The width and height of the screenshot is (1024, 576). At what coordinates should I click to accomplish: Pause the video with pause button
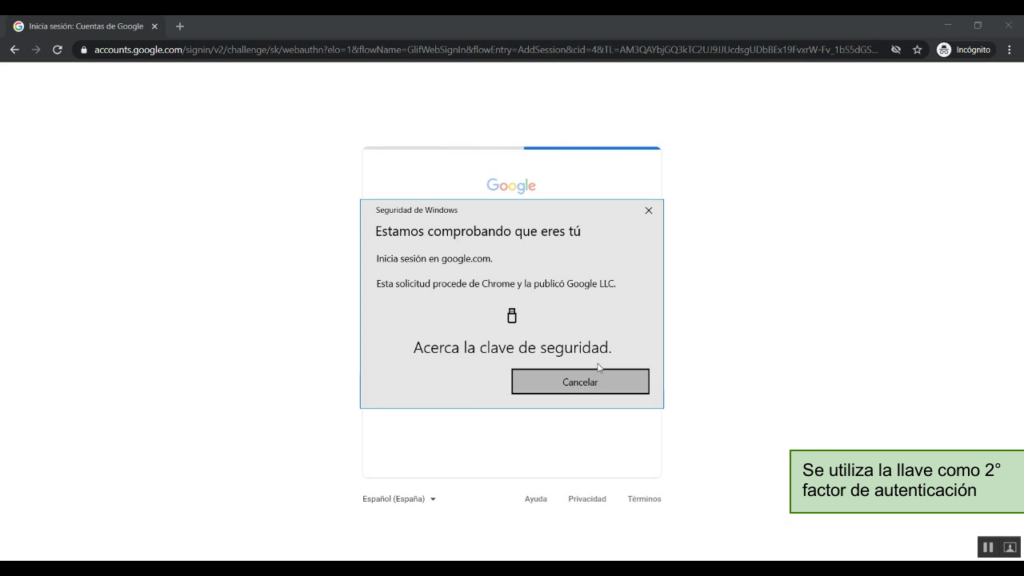click(988, 547)
